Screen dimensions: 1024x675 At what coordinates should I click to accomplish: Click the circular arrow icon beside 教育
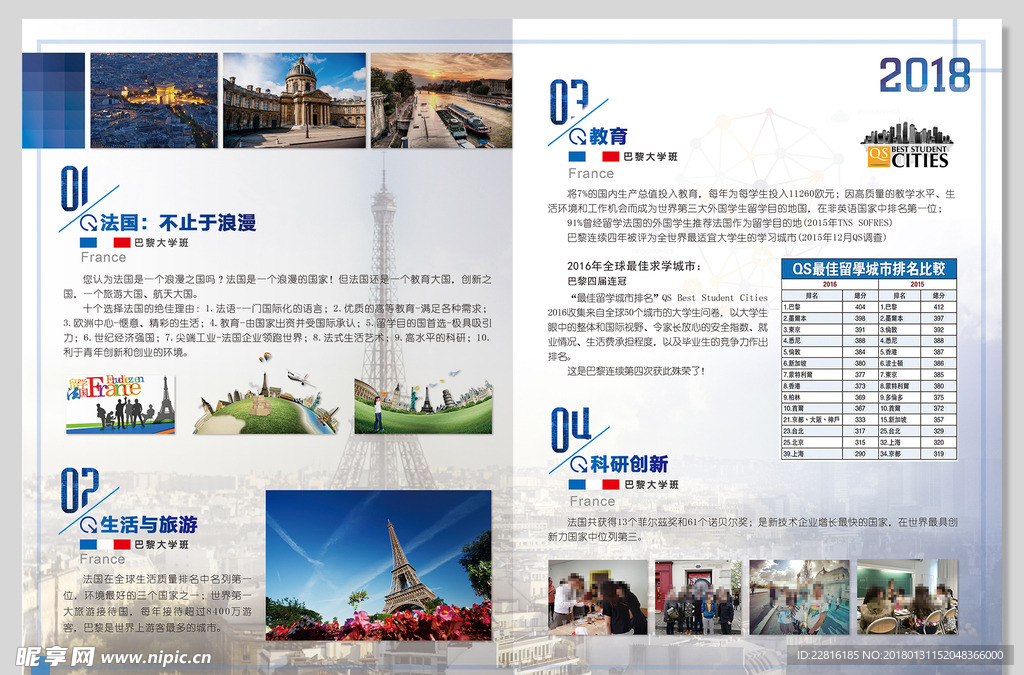577,137
